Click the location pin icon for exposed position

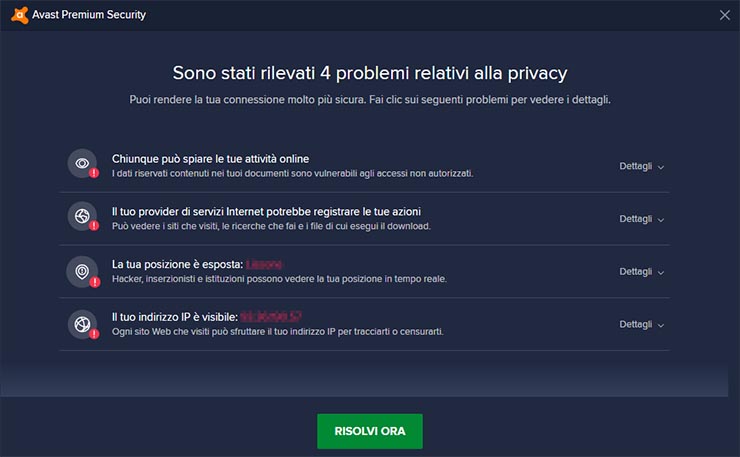coord(81,269)
